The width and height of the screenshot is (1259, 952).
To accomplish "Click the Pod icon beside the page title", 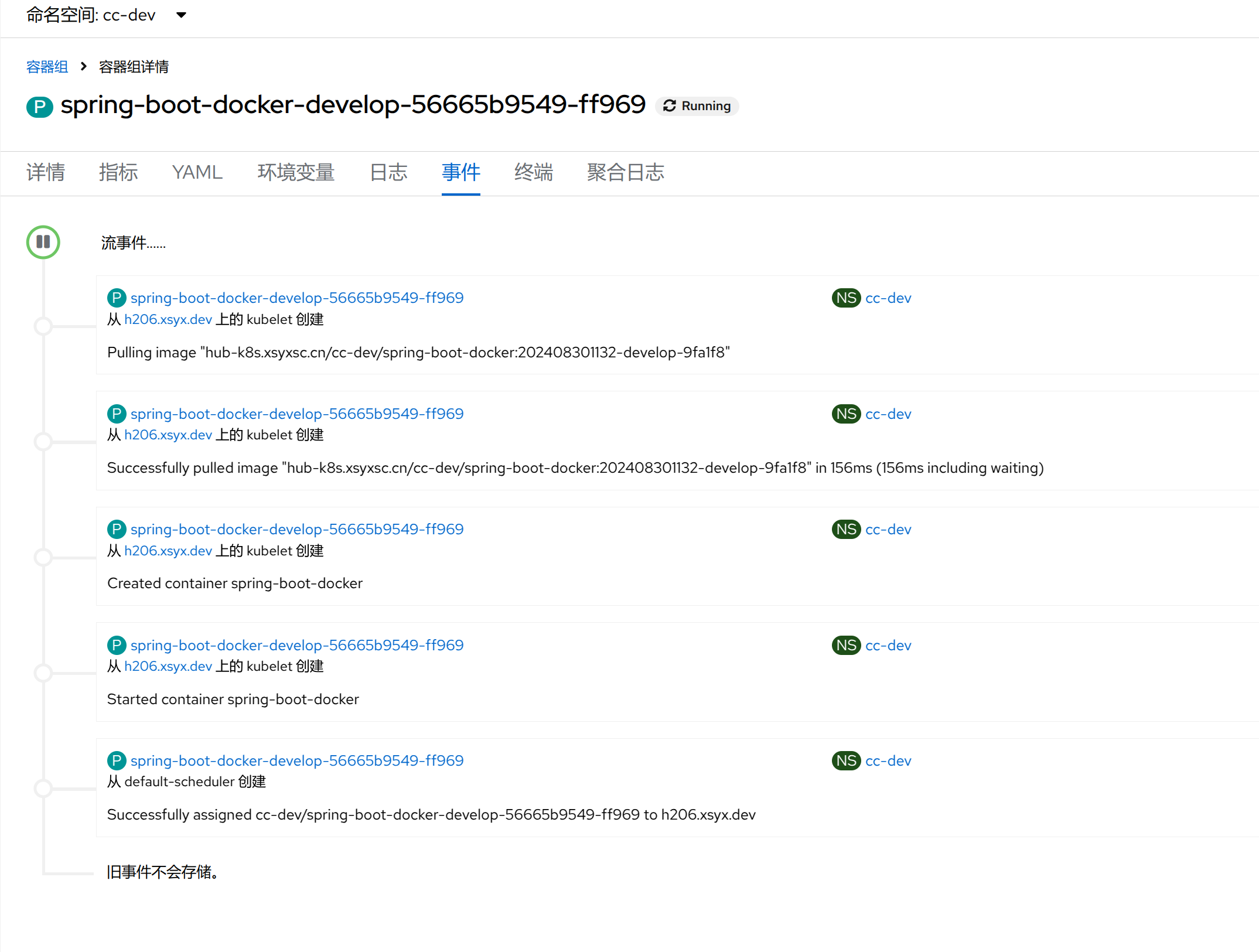I will (39, 107).
